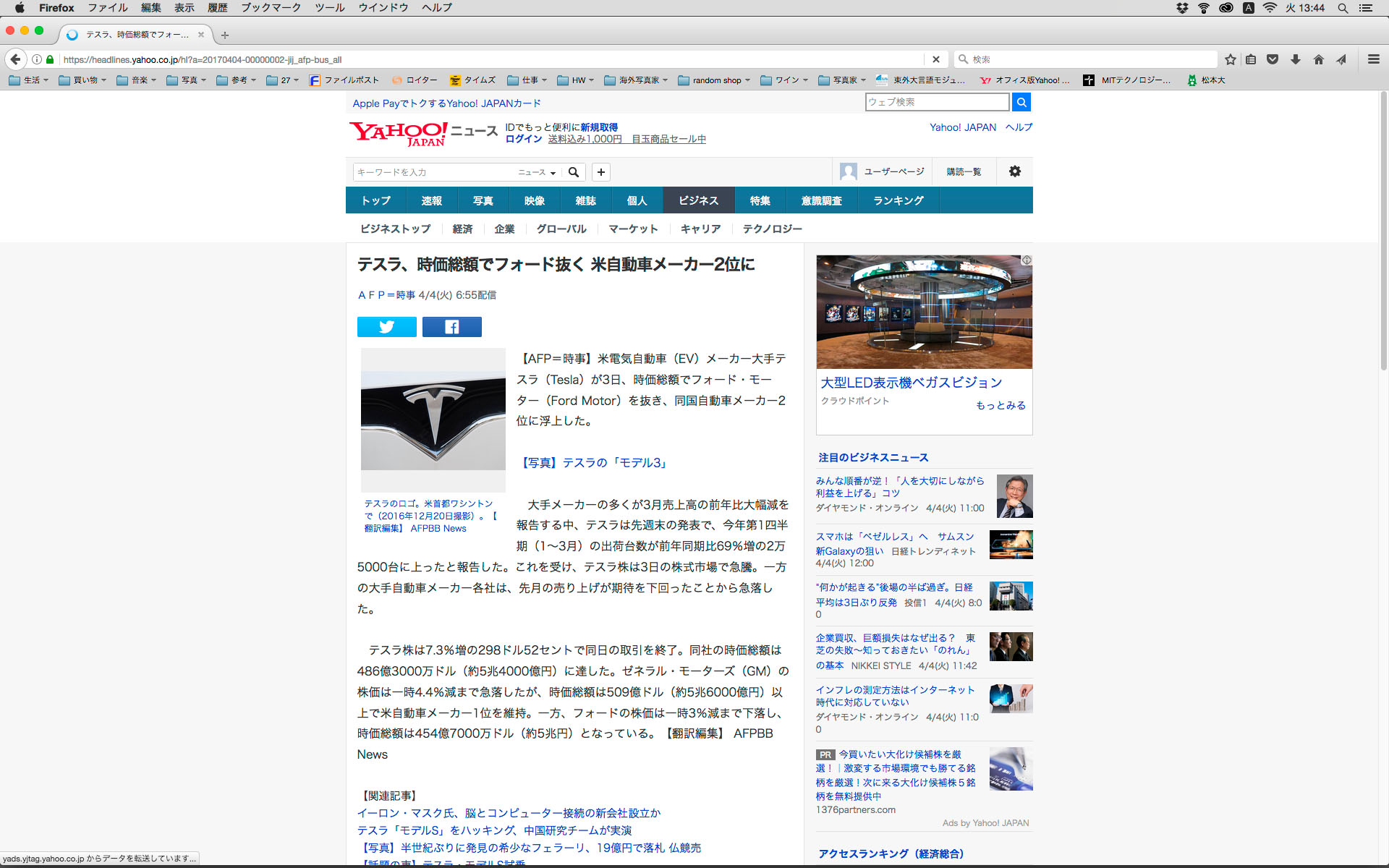The image size is (1389, 868).
Task: Select the テクノロジー business subcategory
Action: (772, 229)
